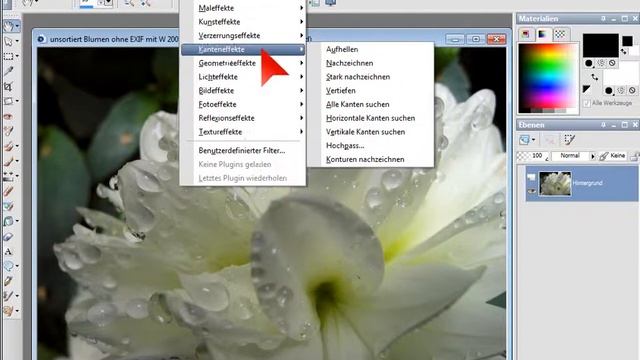This screenshot has height=360, width=640.
Task: Click the large black foreground material box
Action: point(600,45)
